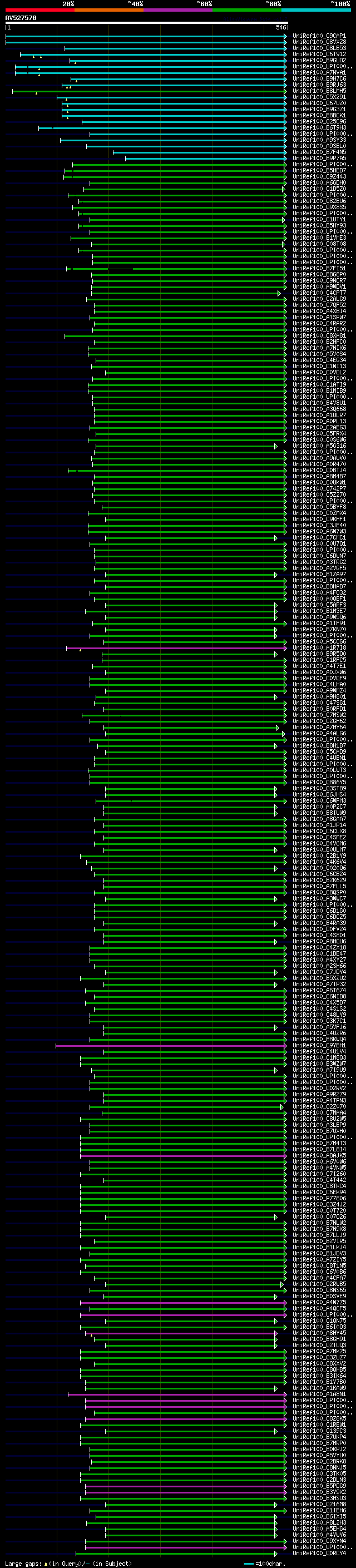This screenshot has width=356, height=1568.
Task: Click the UniRef100_C4EG34 label
Action: (319, 360)
